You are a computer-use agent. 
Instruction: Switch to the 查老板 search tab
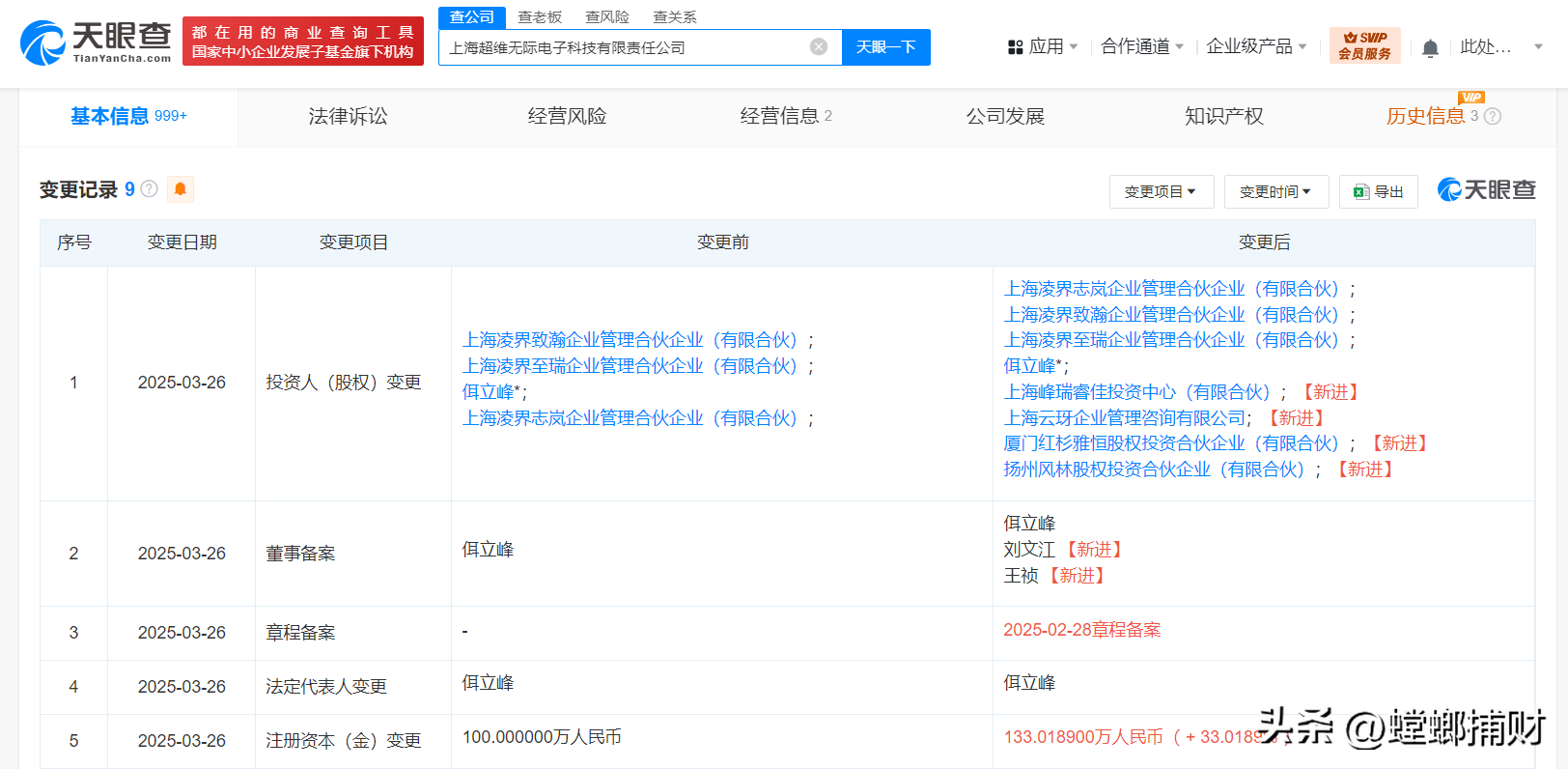(540, 17)
